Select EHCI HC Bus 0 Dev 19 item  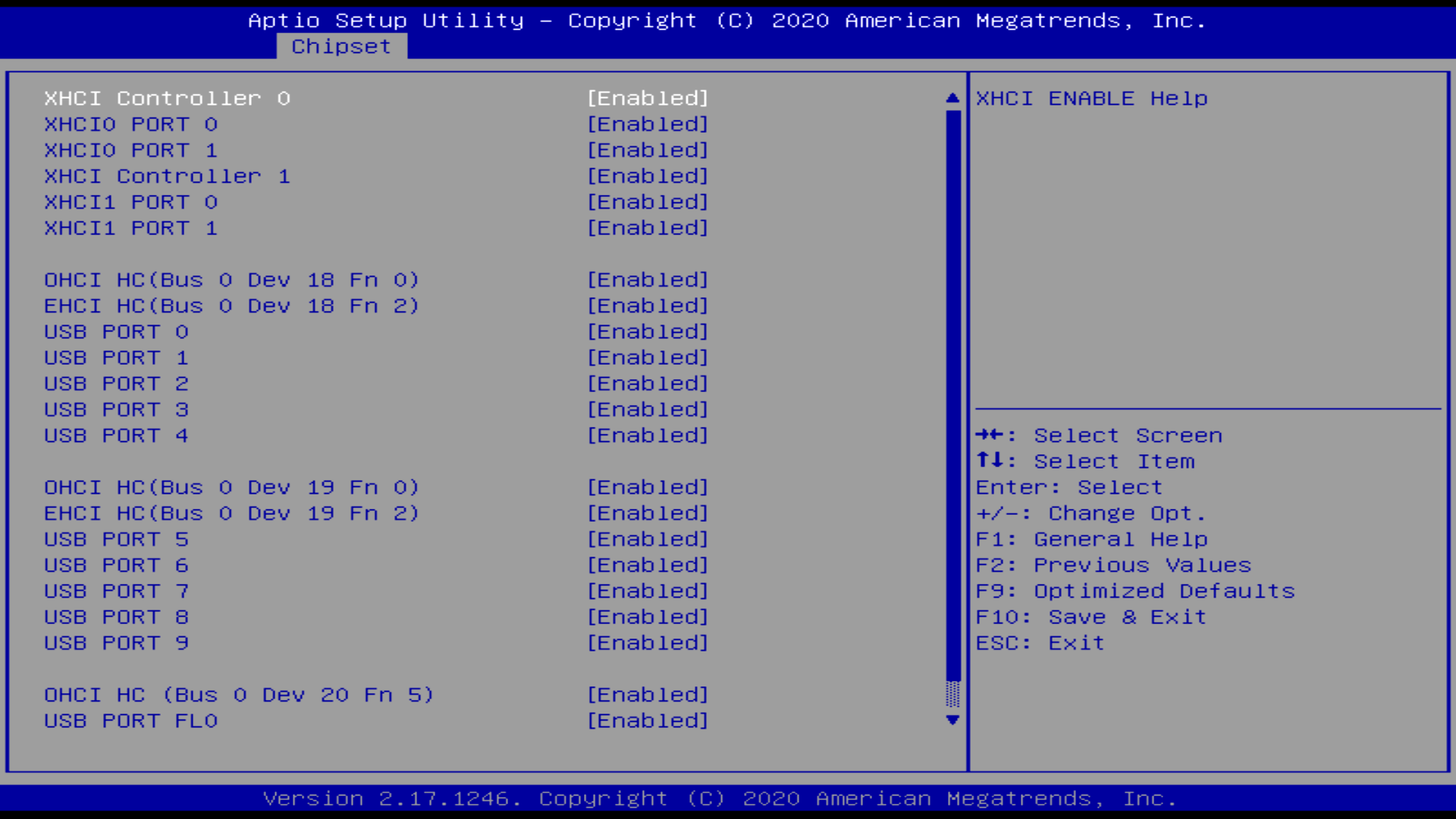[x=231, y=513]
